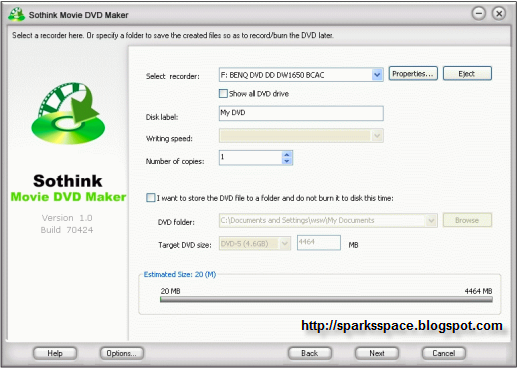Click the Estimated Size: 20 (M) label
This screenshot has height=368, width=518.
180,274
